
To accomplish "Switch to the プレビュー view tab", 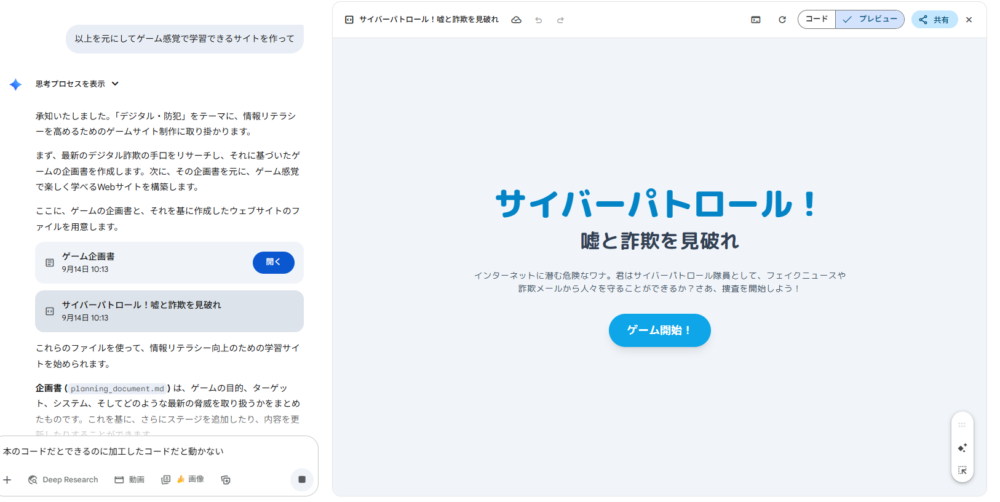I will (869, 19).
